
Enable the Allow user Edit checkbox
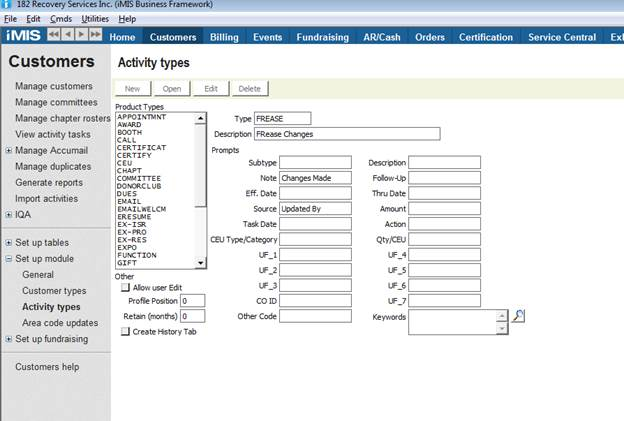click(125, 287)
